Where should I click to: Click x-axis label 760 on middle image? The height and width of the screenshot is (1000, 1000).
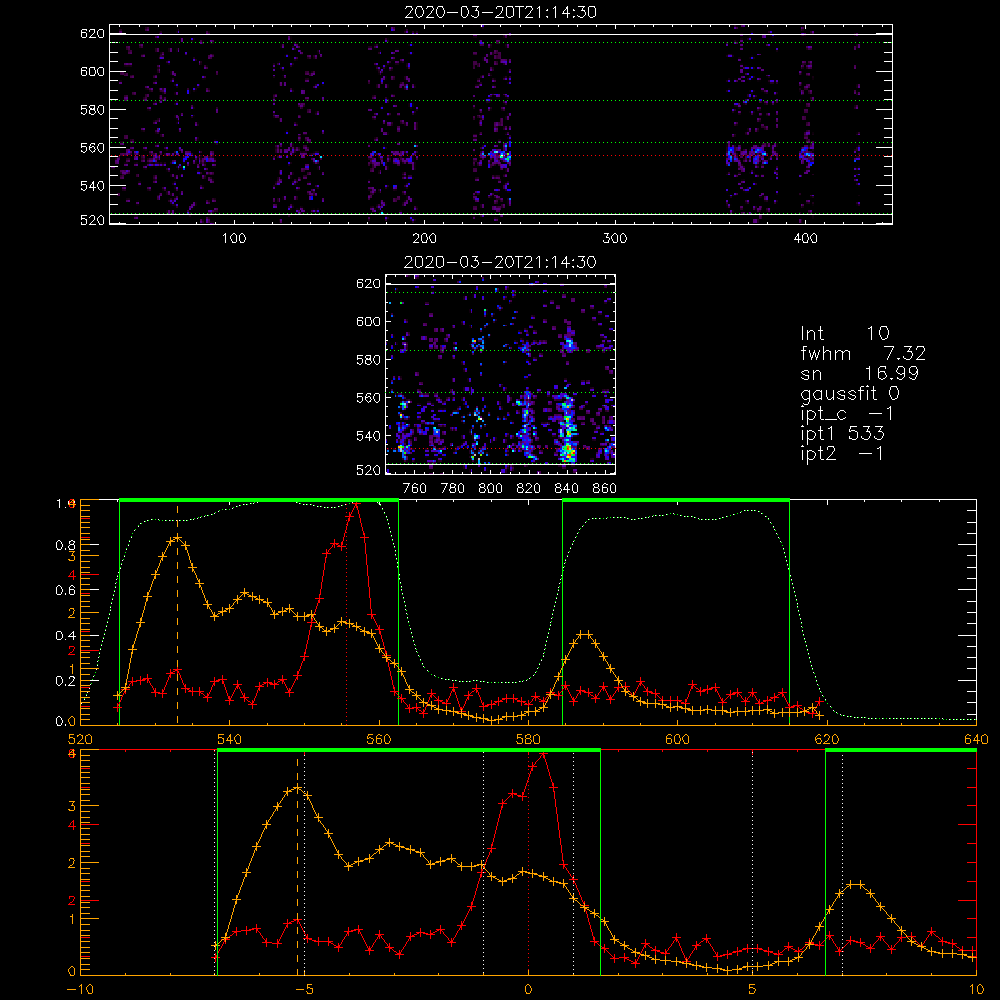tap(415, 489)
